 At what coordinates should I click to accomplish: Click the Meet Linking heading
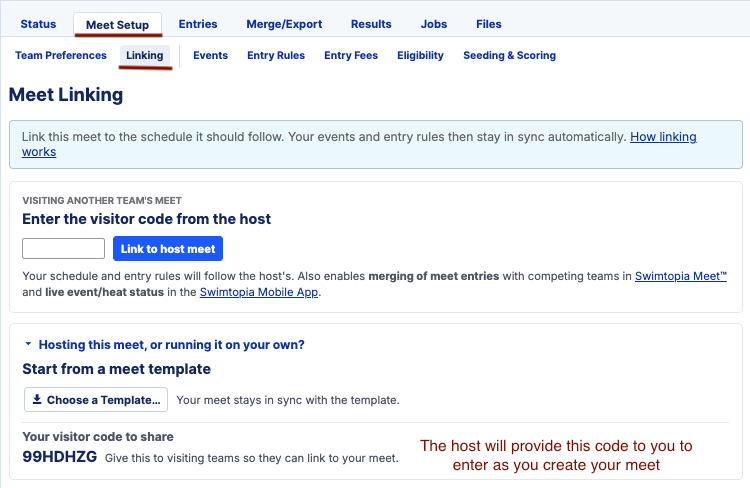coord(66,94)
